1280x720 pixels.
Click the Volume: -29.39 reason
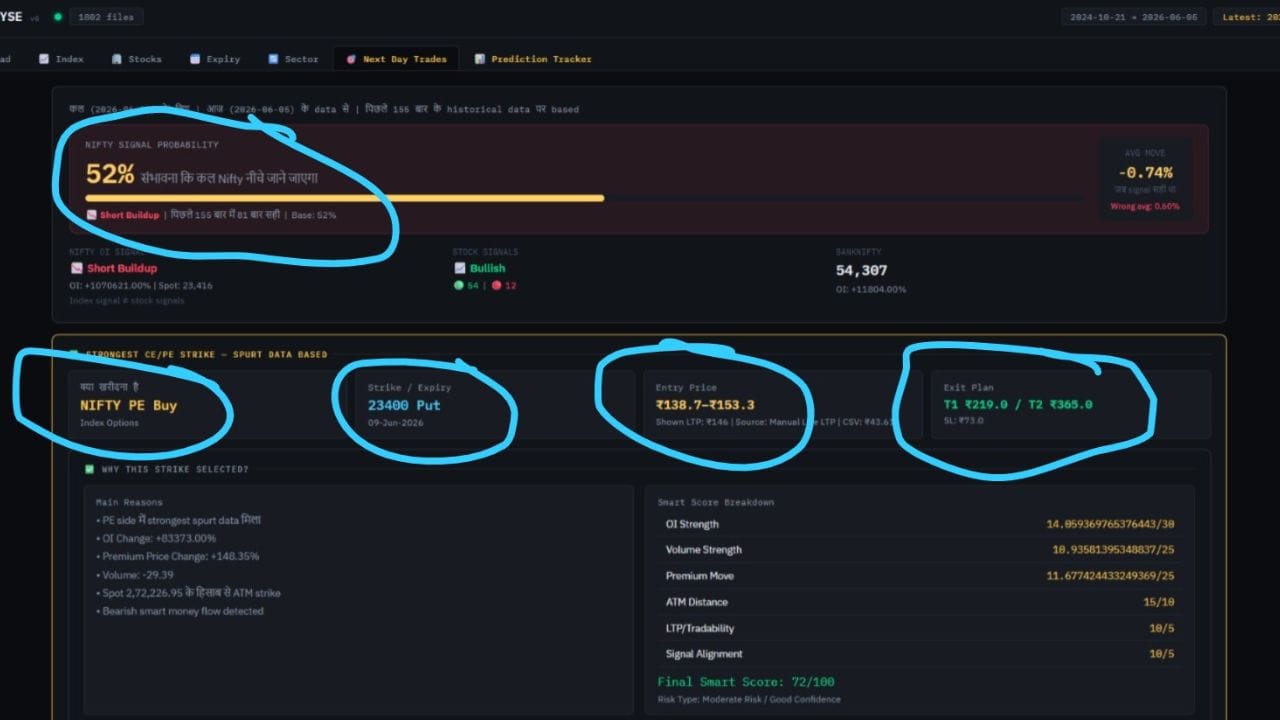(135, 575)
